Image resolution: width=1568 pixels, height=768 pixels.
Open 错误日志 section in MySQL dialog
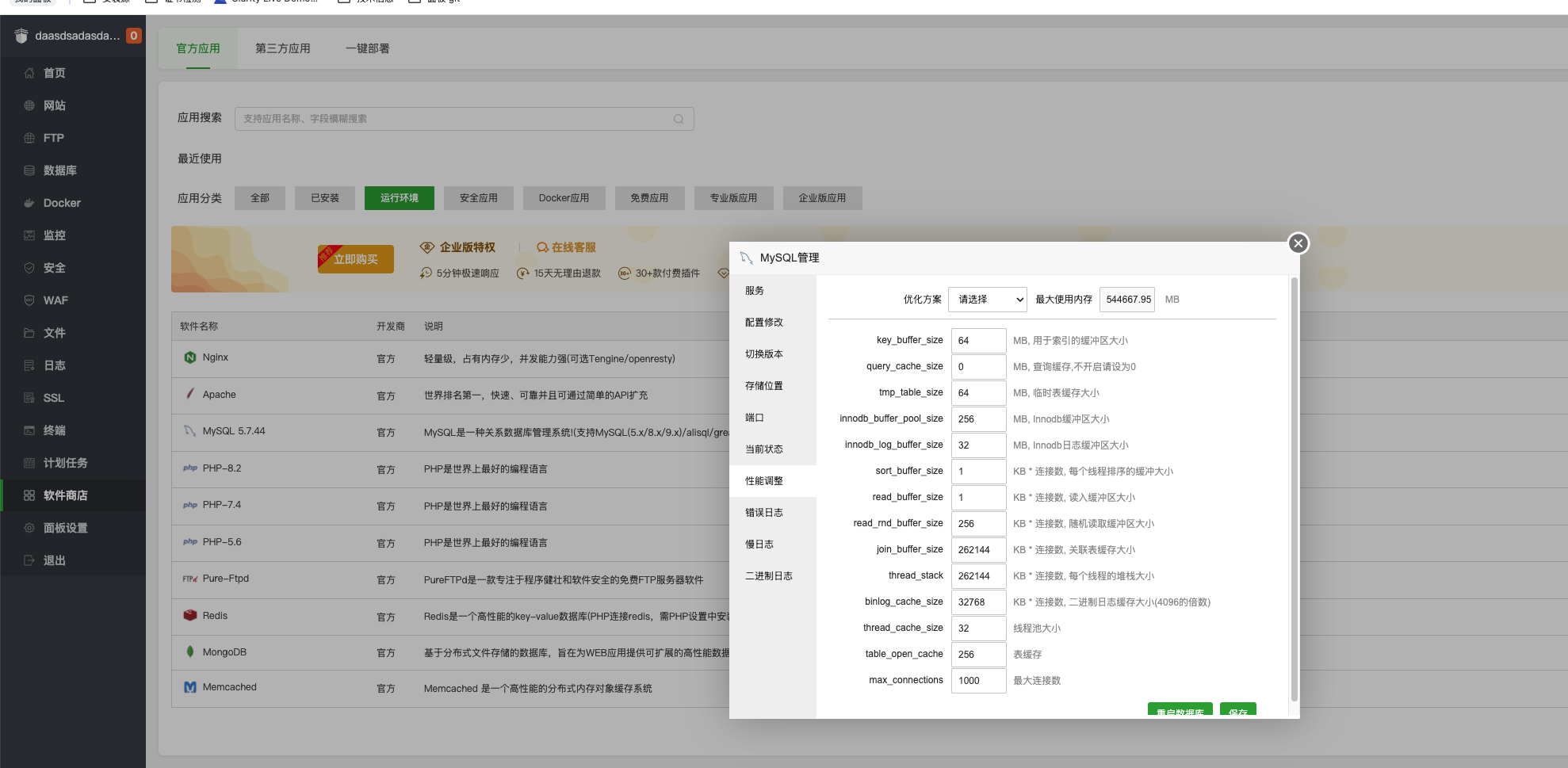tap(773, 513)
